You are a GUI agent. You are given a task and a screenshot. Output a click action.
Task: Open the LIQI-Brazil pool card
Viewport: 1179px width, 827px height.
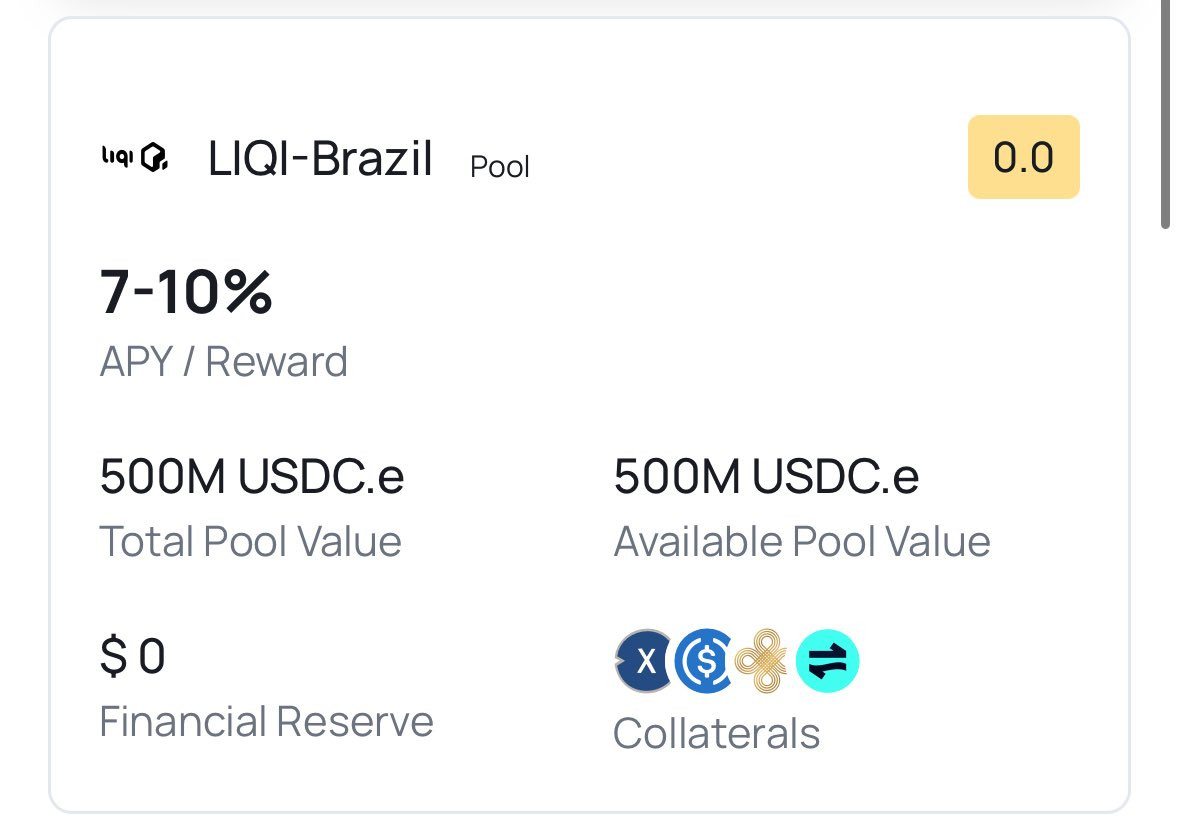pyautogui.click(x=590, y=414)
